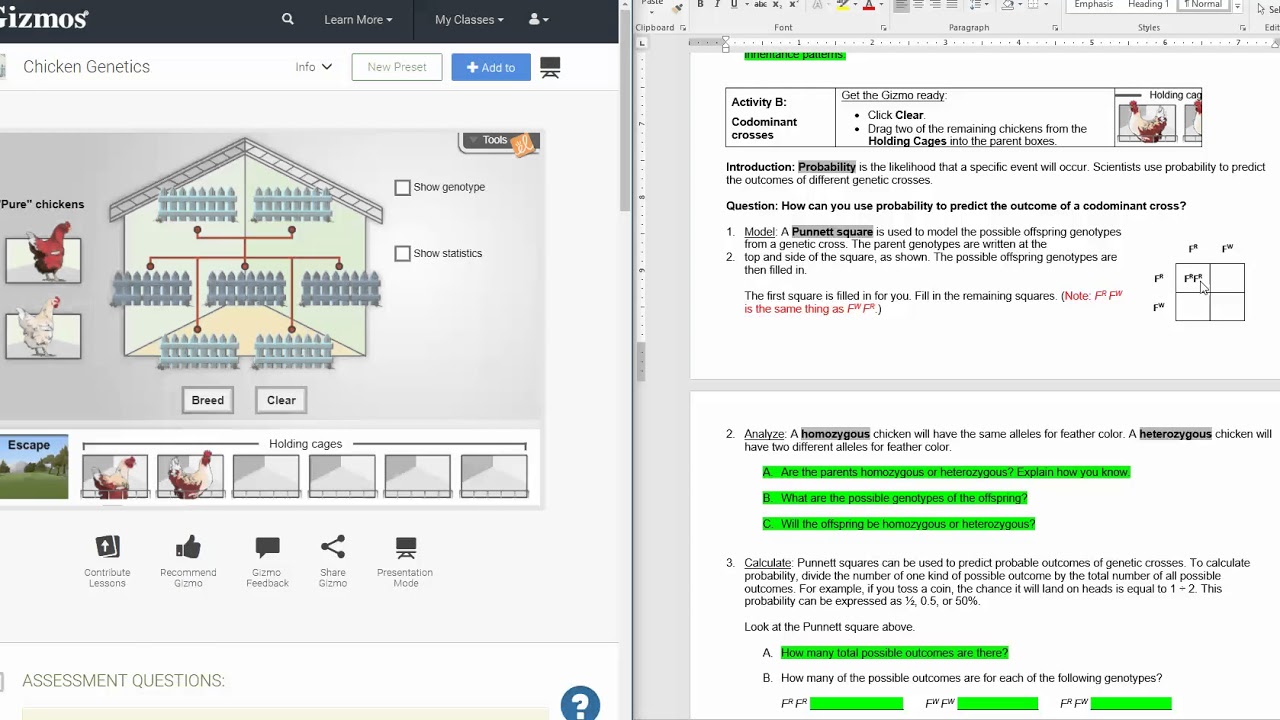The image size is (1280, 720).
Task: Apply Bold in Word ribbon
Action: click(700, 4)
